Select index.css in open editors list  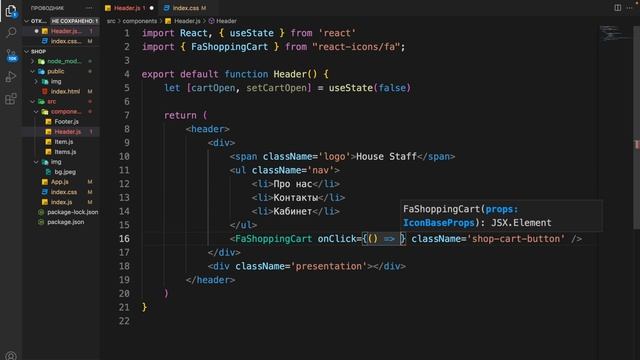tap(66, 41)
